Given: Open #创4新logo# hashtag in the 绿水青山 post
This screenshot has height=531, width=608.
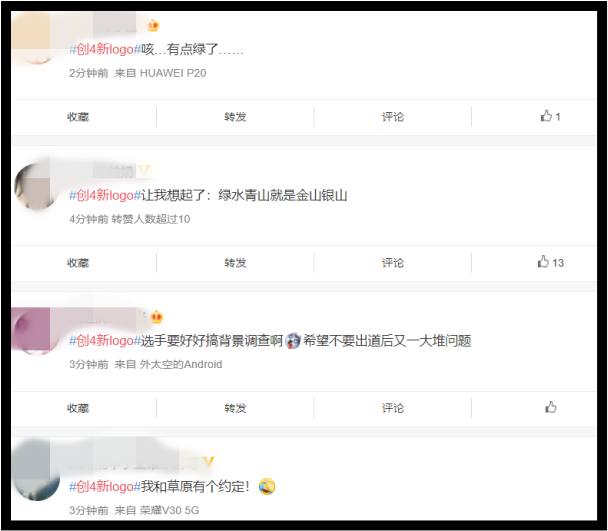Looking at the screenshot, I should pyautogui.click(x=105, y=195).
